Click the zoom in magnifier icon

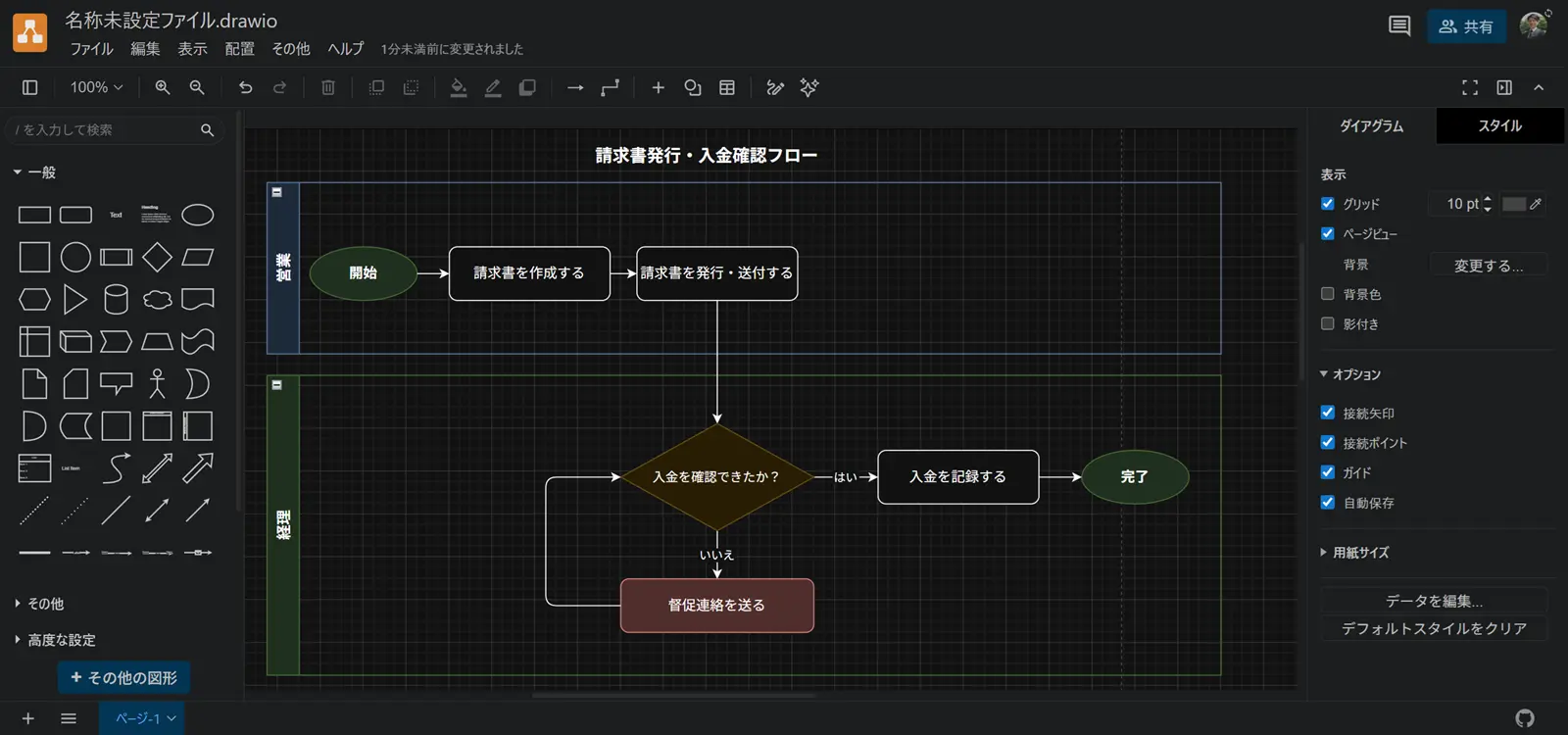coord(163,87)
